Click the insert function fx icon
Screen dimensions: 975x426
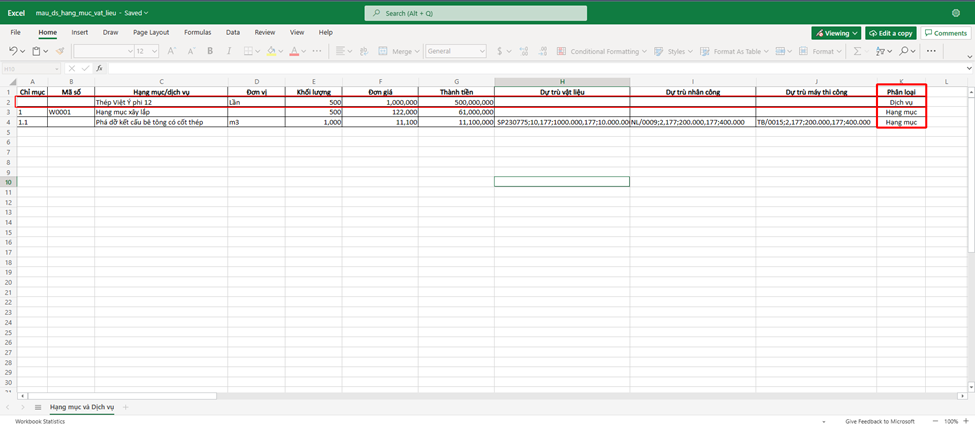click(x=98, y=68)
